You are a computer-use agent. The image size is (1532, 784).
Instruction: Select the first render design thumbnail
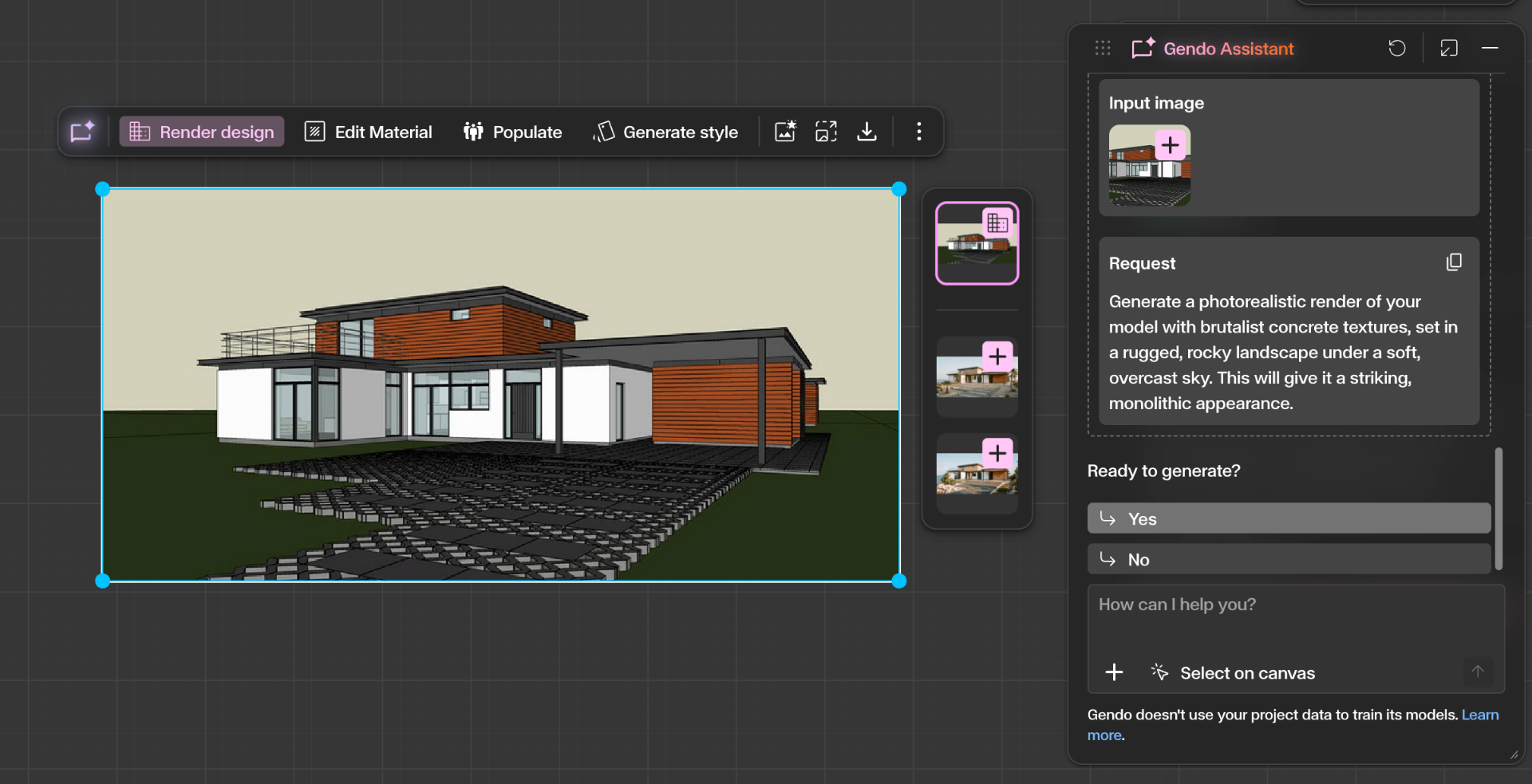click(977, 243)
